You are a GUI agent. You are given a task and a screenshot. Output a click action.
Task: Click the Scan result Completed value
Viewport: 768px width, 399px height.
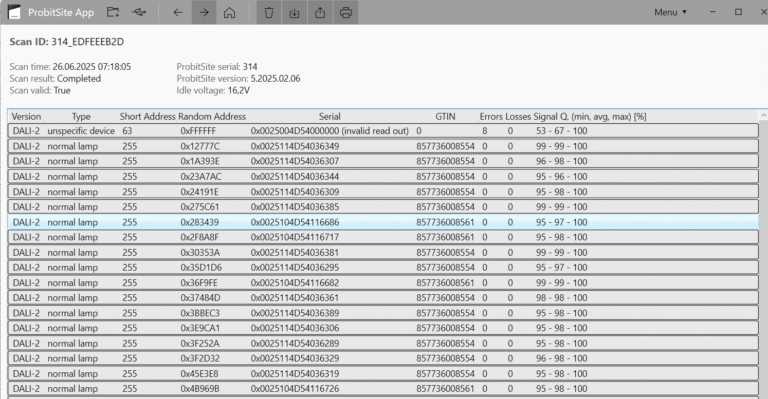[79, 78]
